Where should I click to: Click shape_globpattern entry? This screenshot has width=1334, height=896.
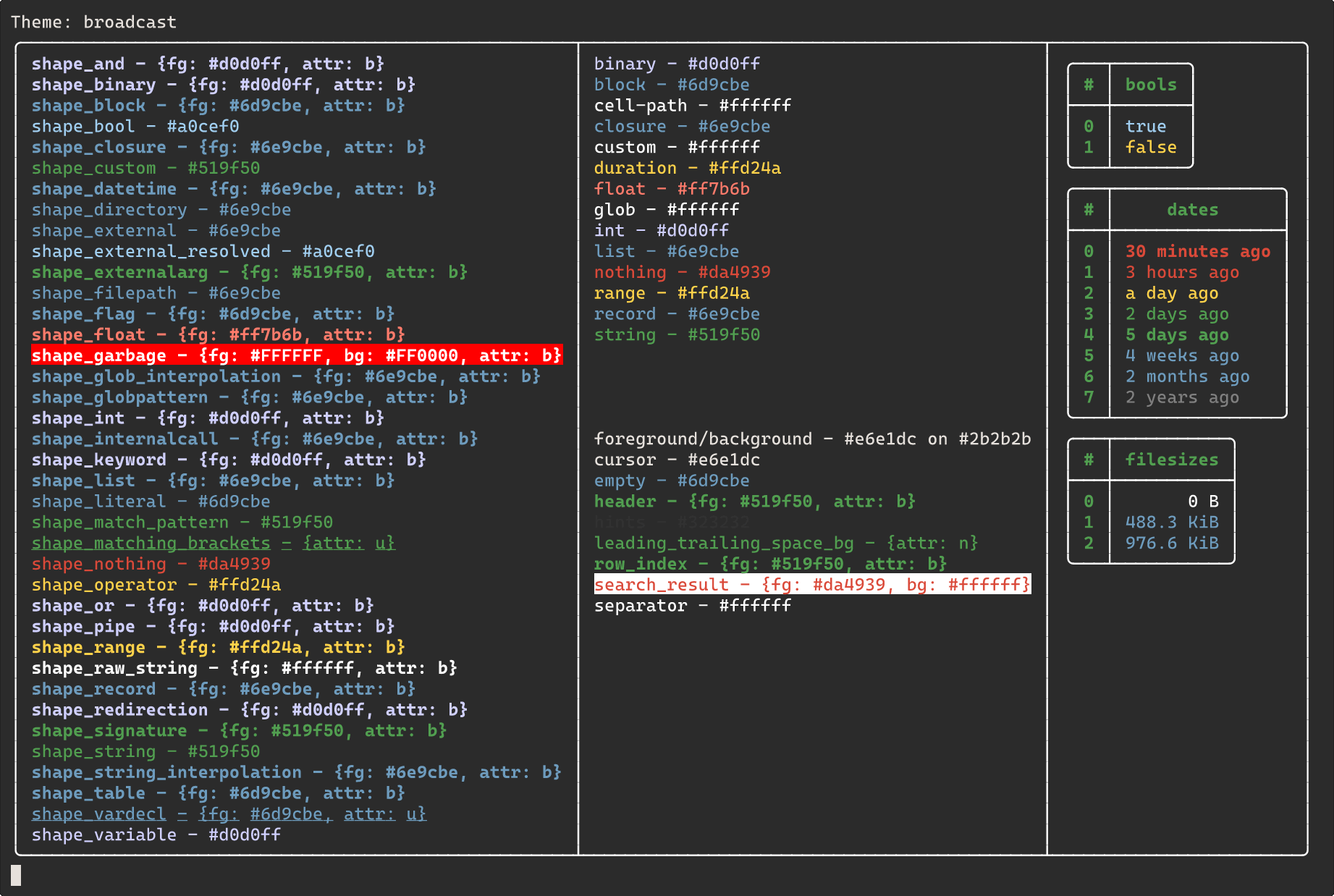tap(250, 397)
